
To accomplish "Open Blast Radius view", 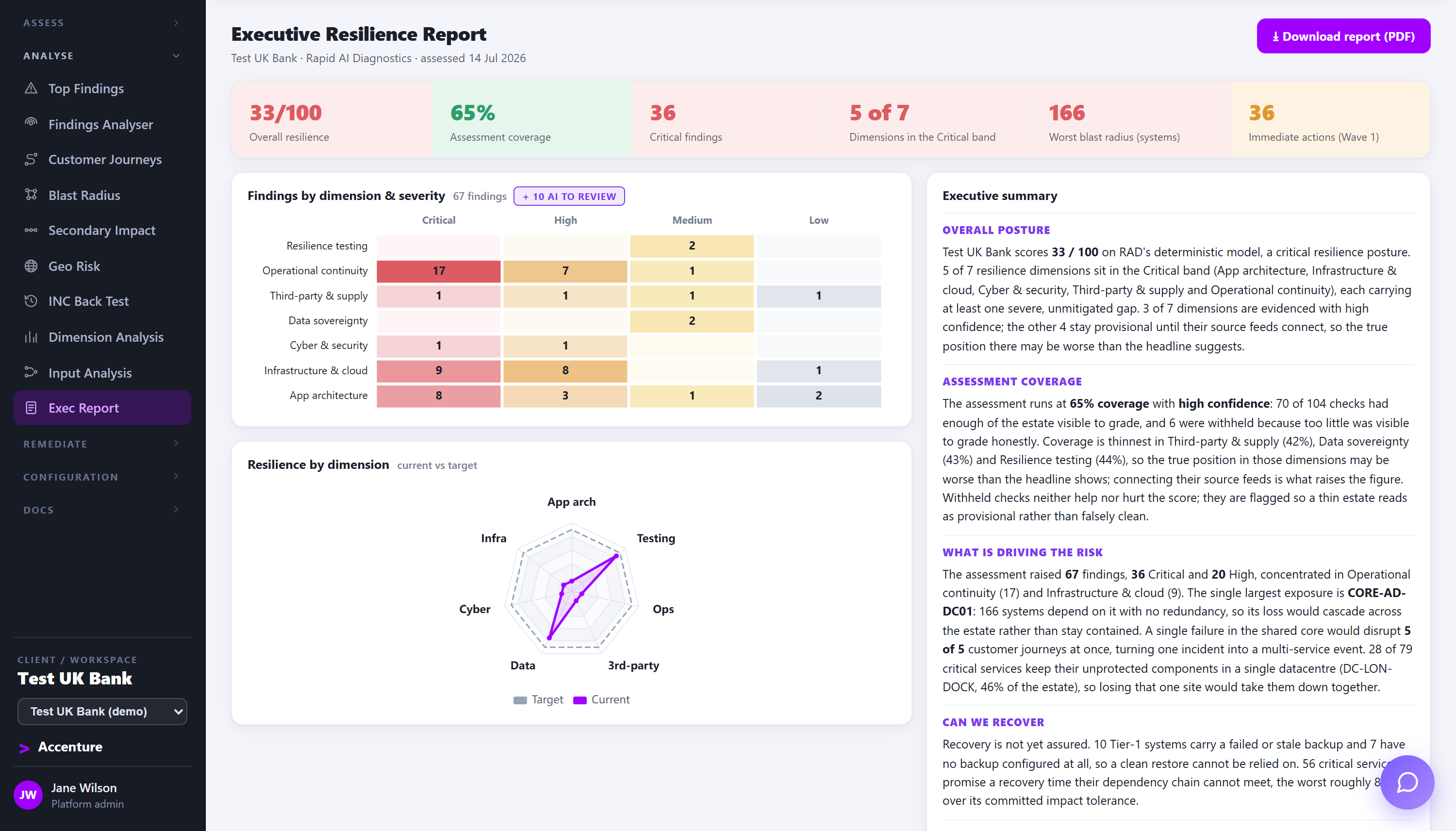I will pyautogui.click(x=102, y=195).
